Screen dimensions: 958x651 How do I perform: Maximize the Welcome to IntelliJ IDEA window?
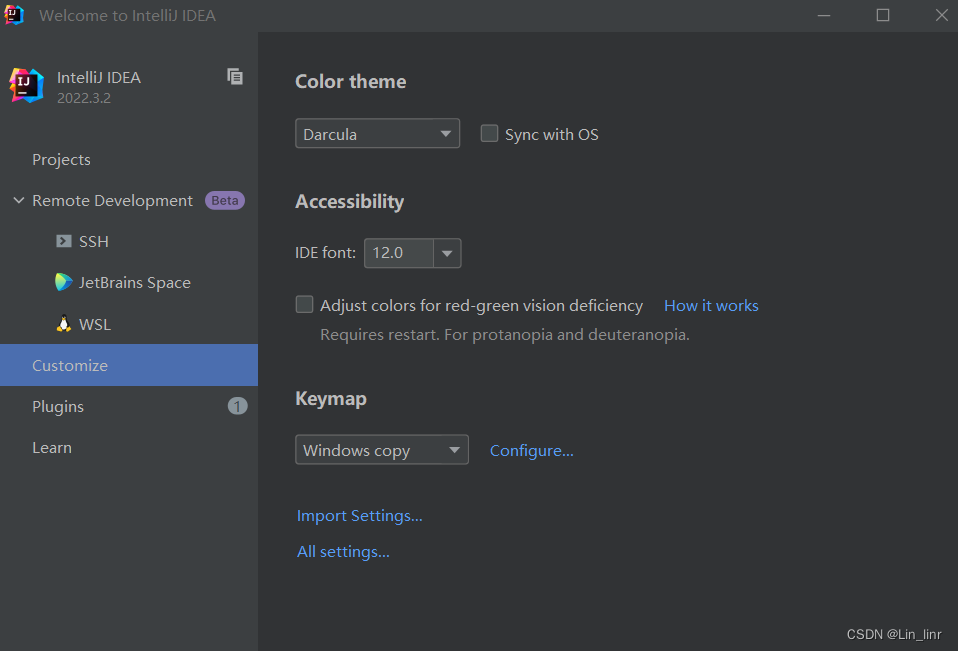883,15
